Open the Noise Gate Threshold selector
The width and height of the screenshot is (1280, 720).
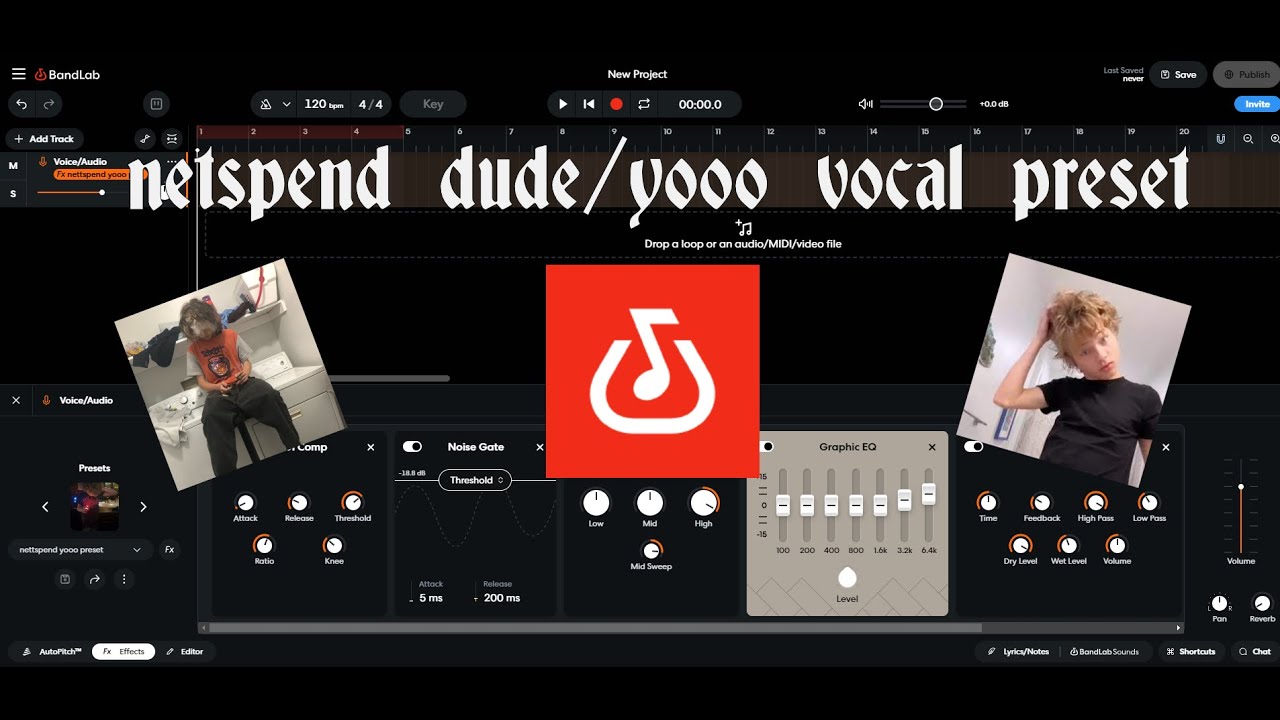pyautogui.click(x=475, y=480)
